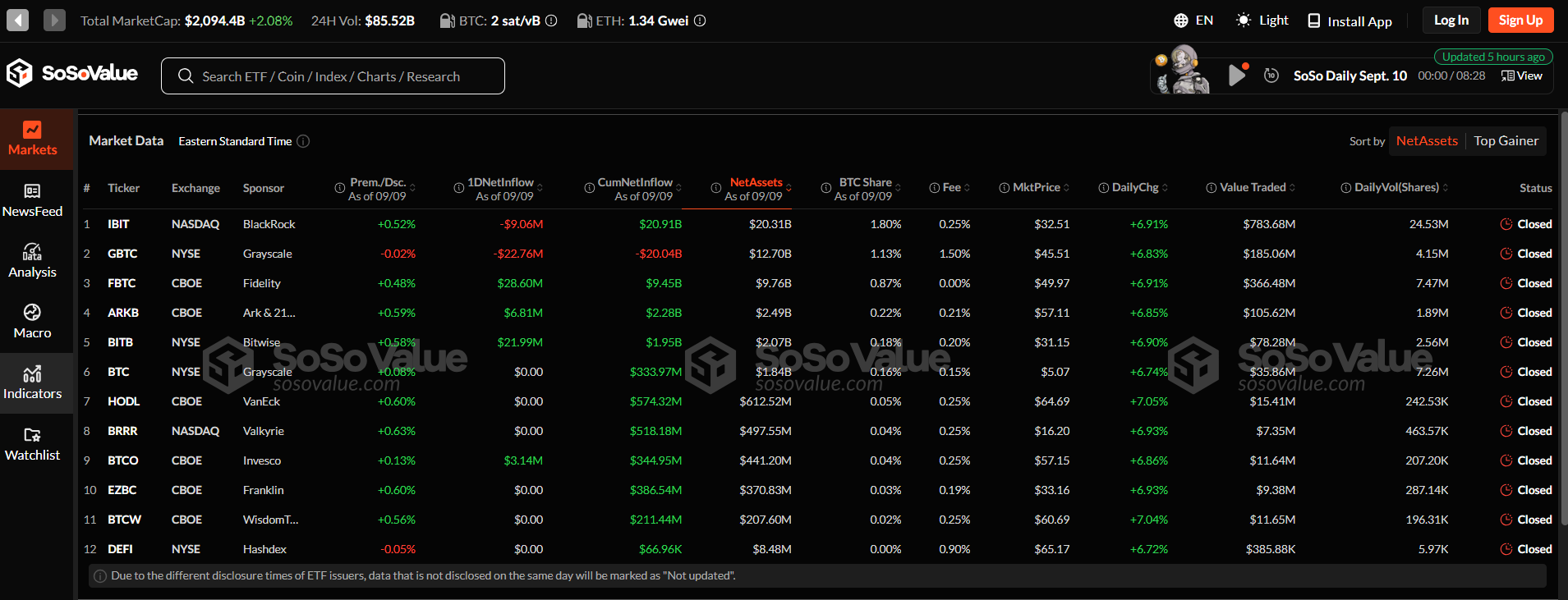Click the Log In button

coord(1451,21)
